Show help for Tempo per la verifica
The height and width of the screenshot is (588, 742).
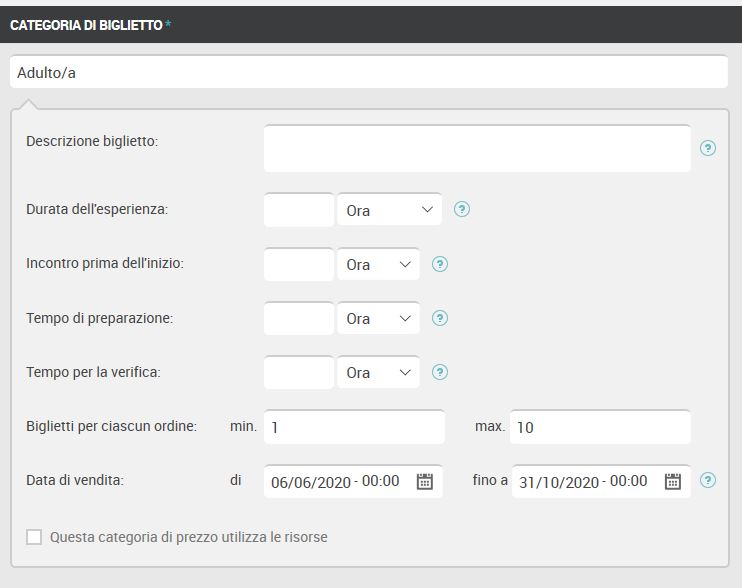pyautogui.click(x=440, y=372)
